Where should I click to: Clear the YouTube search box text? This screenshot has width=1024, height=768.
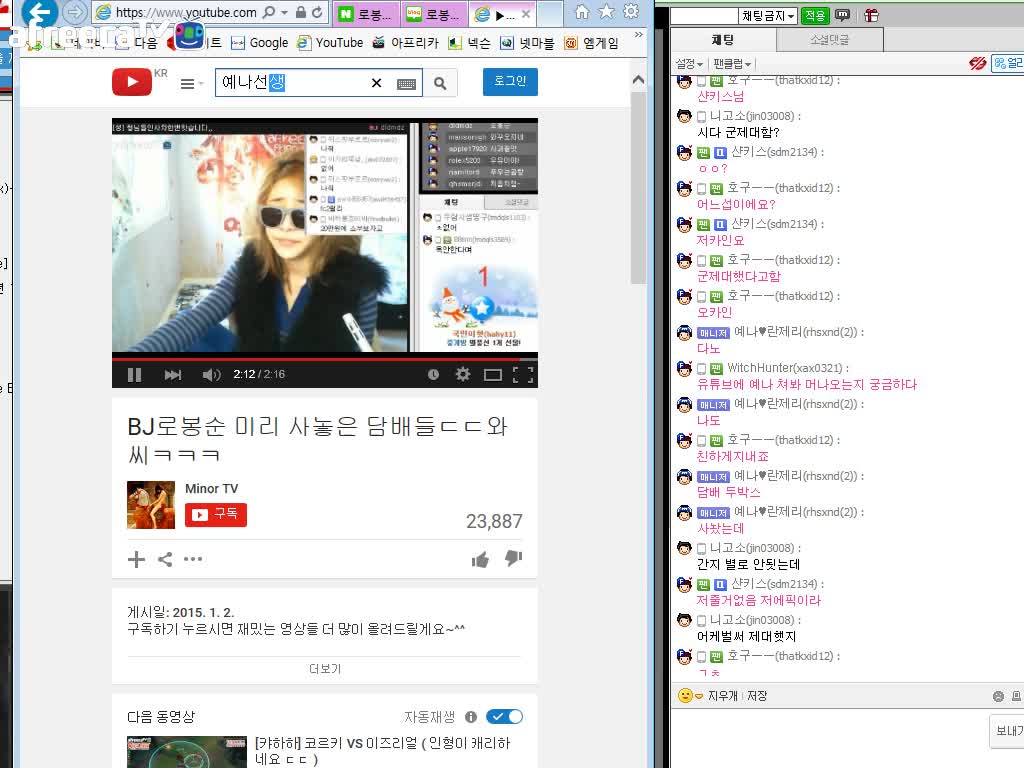[376, 83]
